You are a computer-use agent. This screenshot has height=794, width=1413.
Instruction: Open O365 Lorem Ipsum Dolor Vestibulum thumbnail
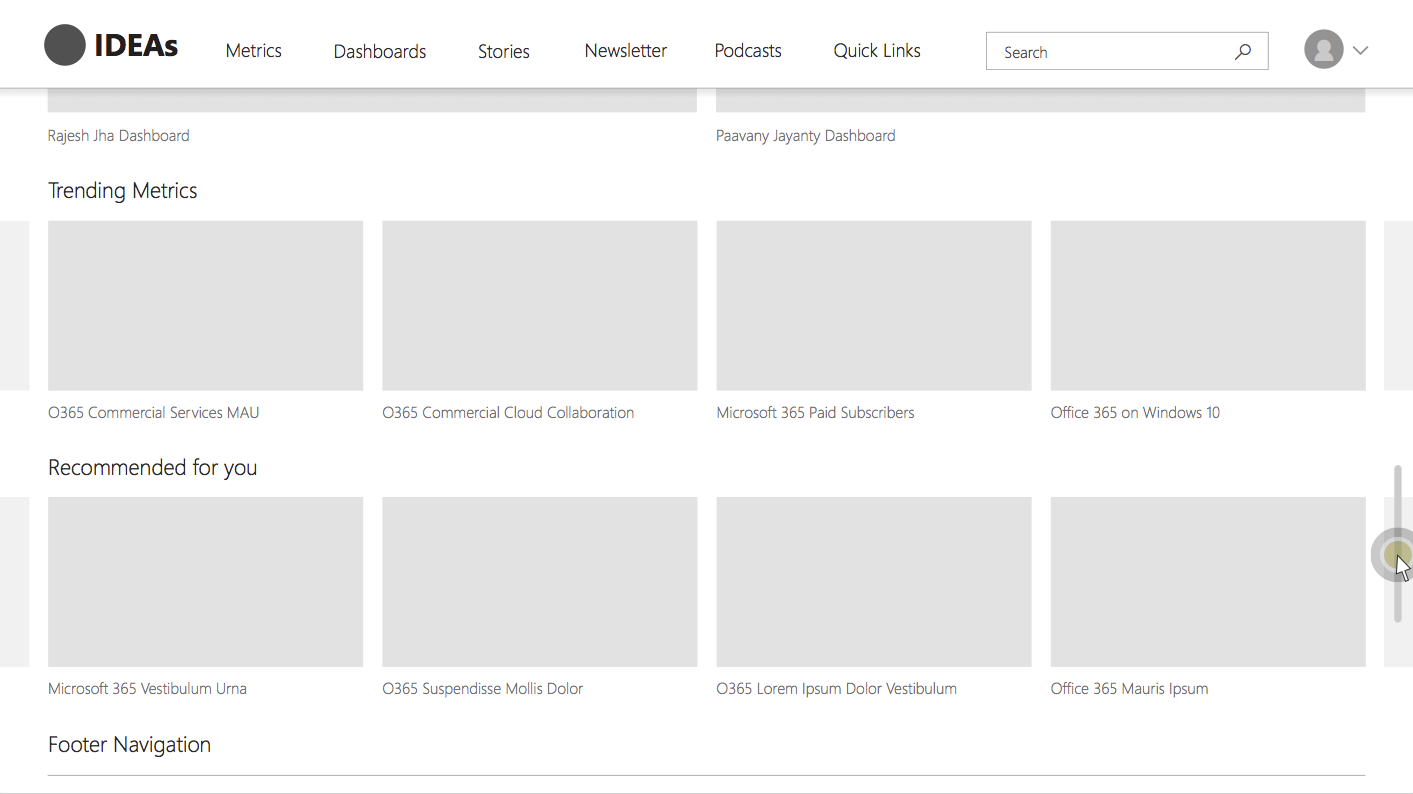[874, 582]
